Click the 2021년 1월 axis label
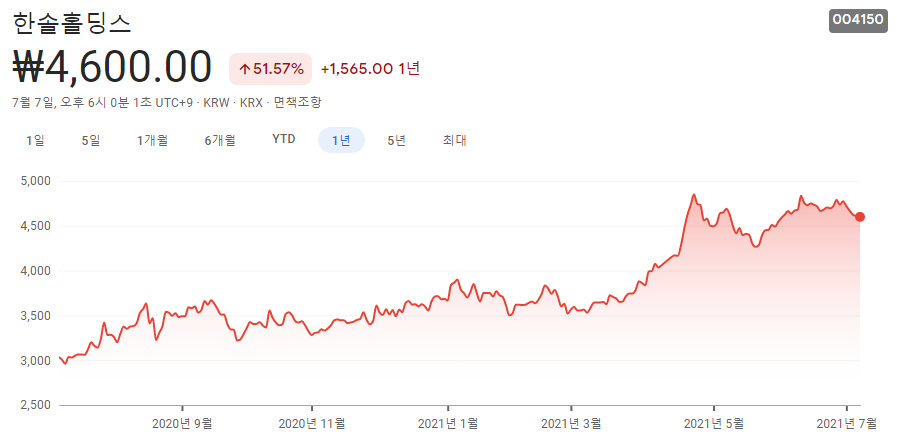The height and width of the screenshot is (444, 897). tap(448, 424)
